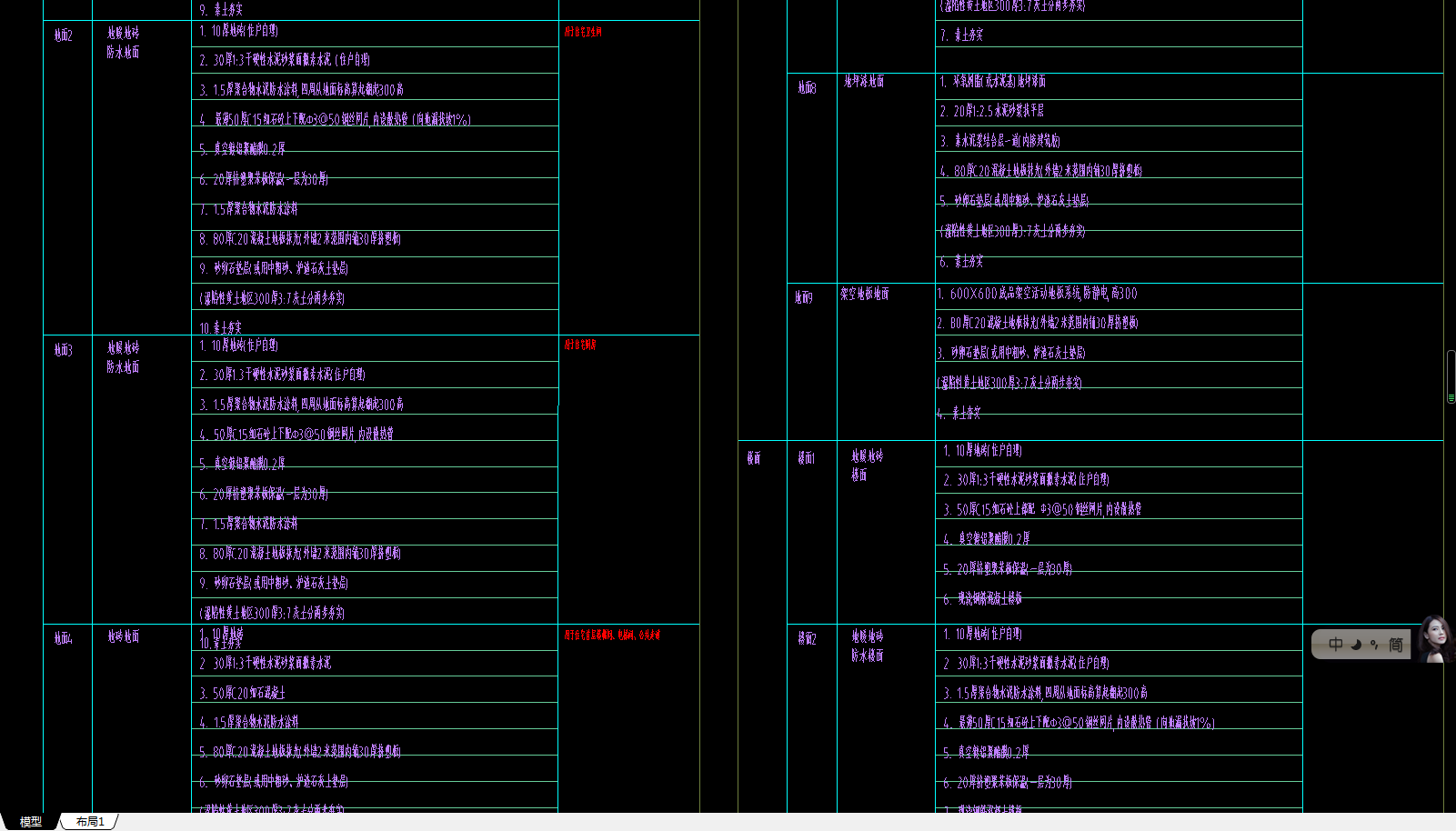Select the 地面8 cell
This screenshot has width=1456, height=831.
click(x=807, y=87)
